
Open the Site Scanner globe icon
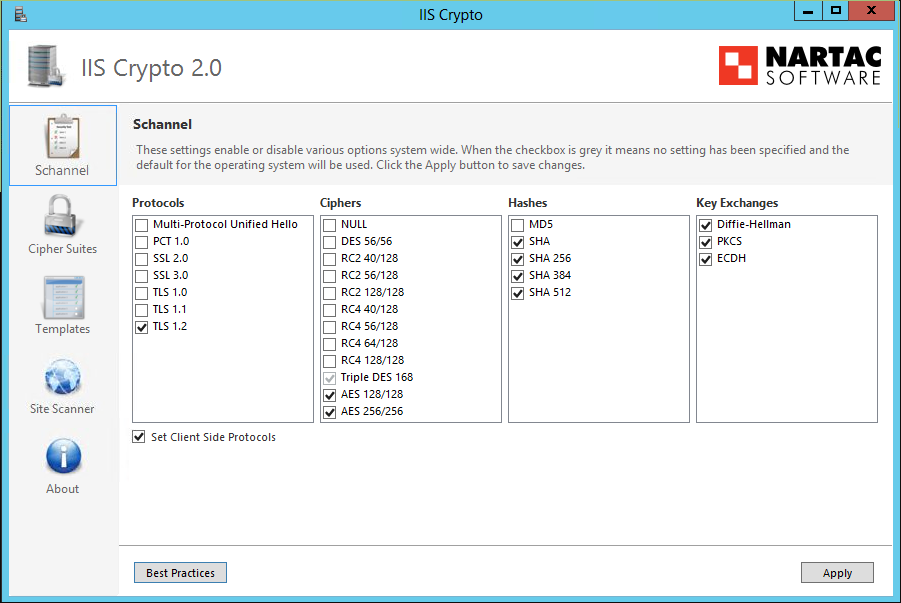pyautogui.click(x=63, y=377)
